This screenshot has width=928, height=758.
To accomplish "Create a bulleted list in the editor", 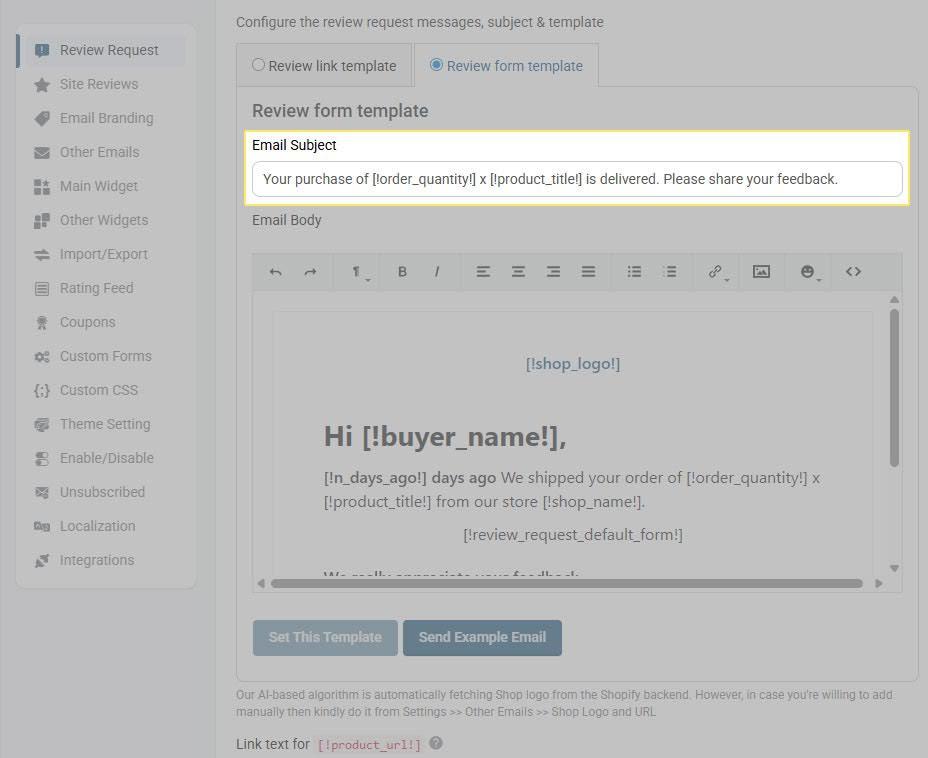I will 634,271.
